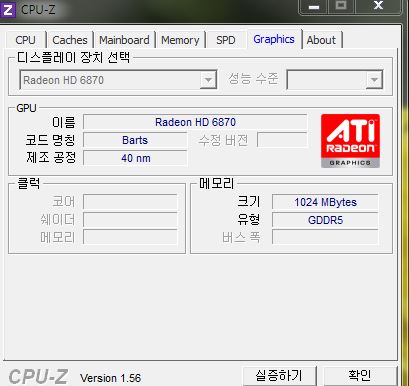Switch to the Memory tab
The width and height of the screenshot is (409, 386).
(x=180, y=40)
